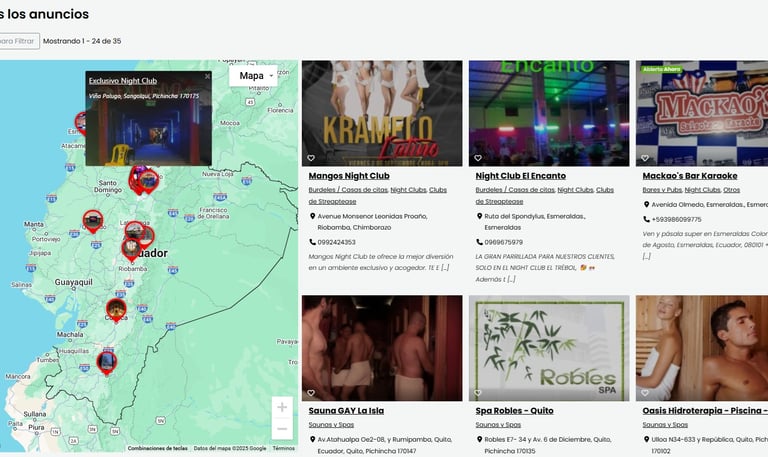The width and height of the screenshot is (768, 457).
Task: Open Sauna GAY La Isla listing title
Action: click(x=346, y=411)
